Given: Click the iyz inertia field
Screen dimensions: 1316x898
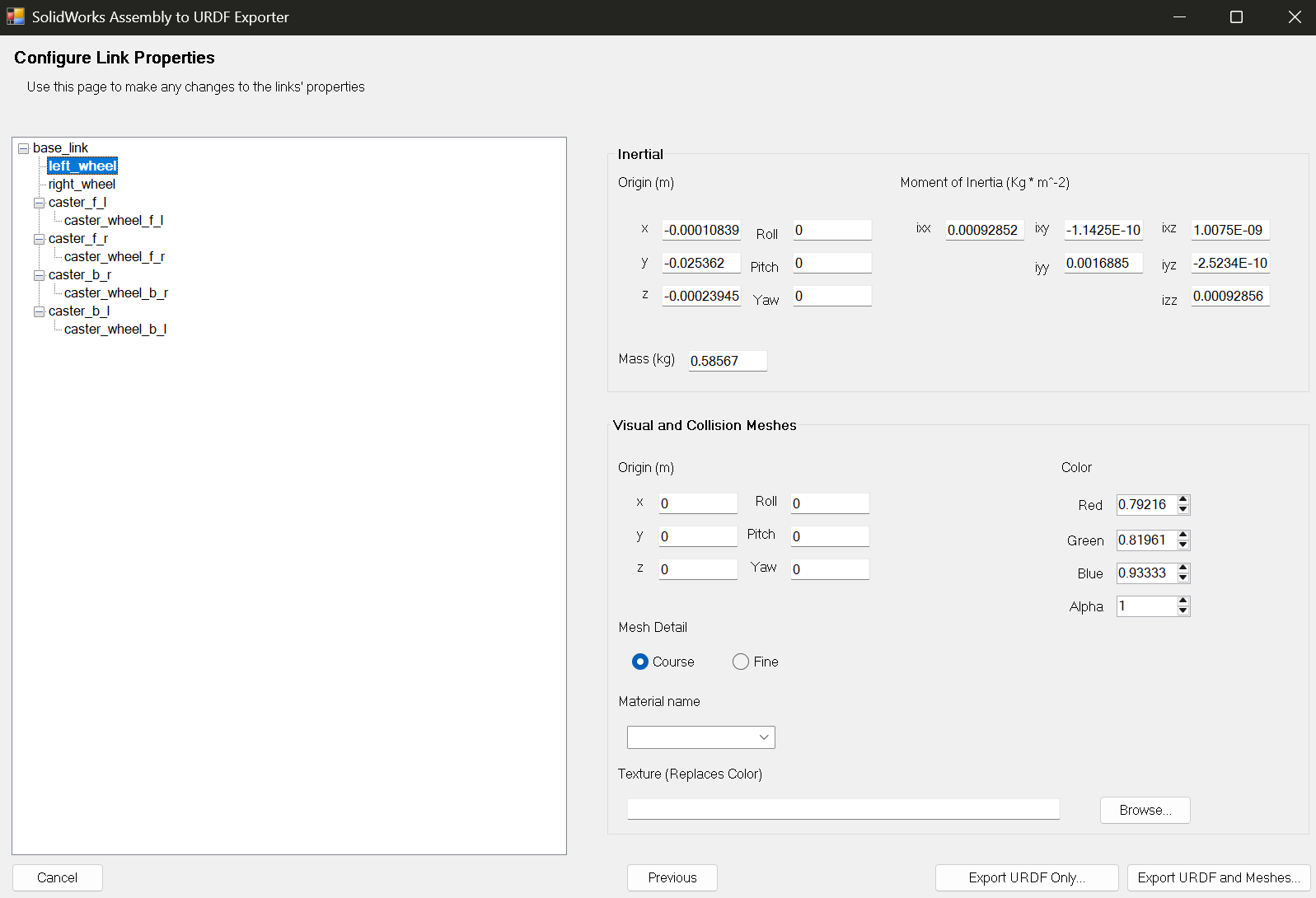Looking at the screenshot, I should click(x=1230, y=263).
